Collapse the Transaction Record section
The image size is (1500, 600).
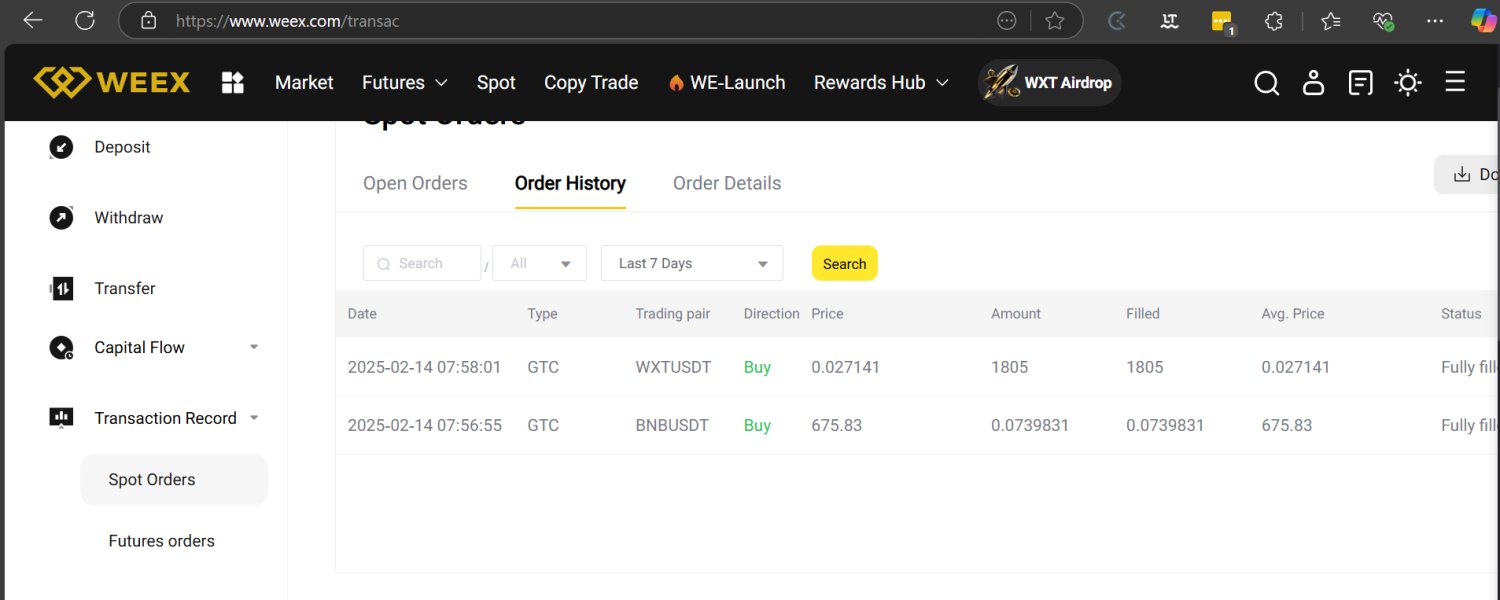(254, 418)
